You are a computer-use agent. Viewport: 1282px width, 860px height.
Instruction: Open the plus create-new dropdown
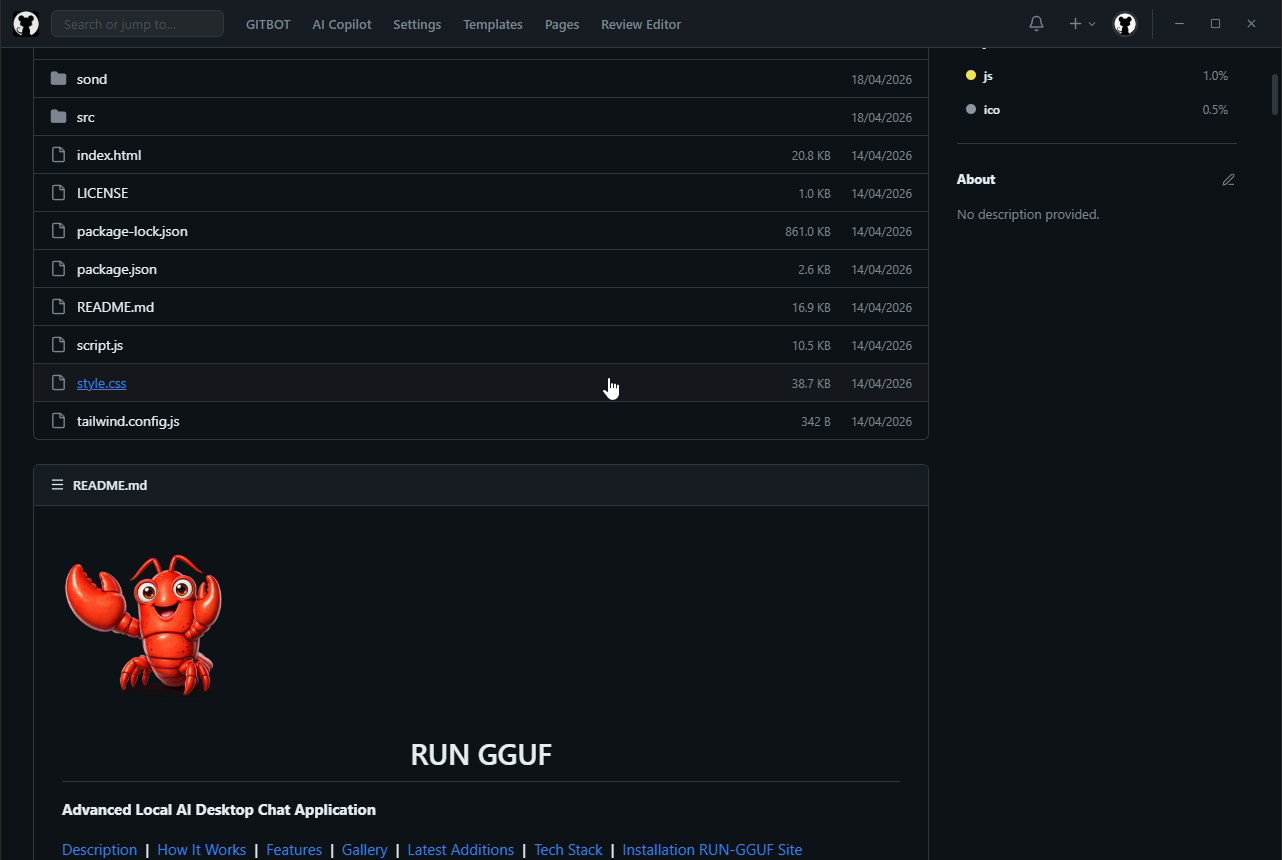[1081, 24]
